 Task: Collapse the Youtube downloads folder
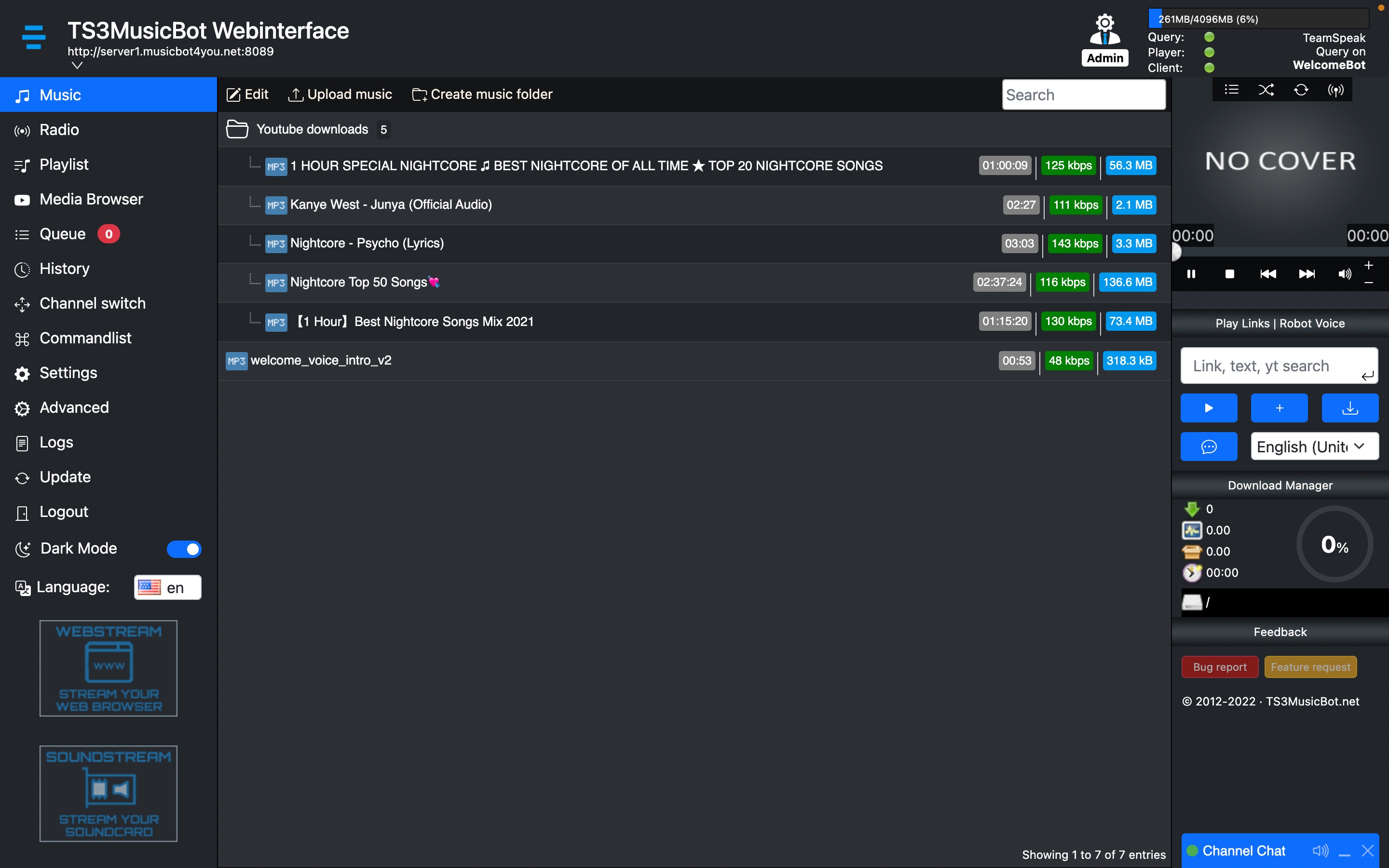point(237,129)
